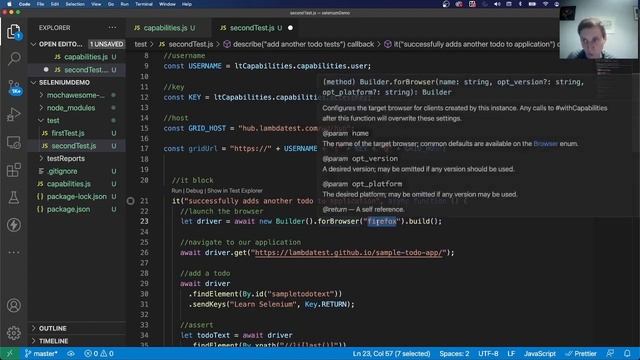Open capabilities.js in SELENIUMDEMO tree

(x=69, y=184)
